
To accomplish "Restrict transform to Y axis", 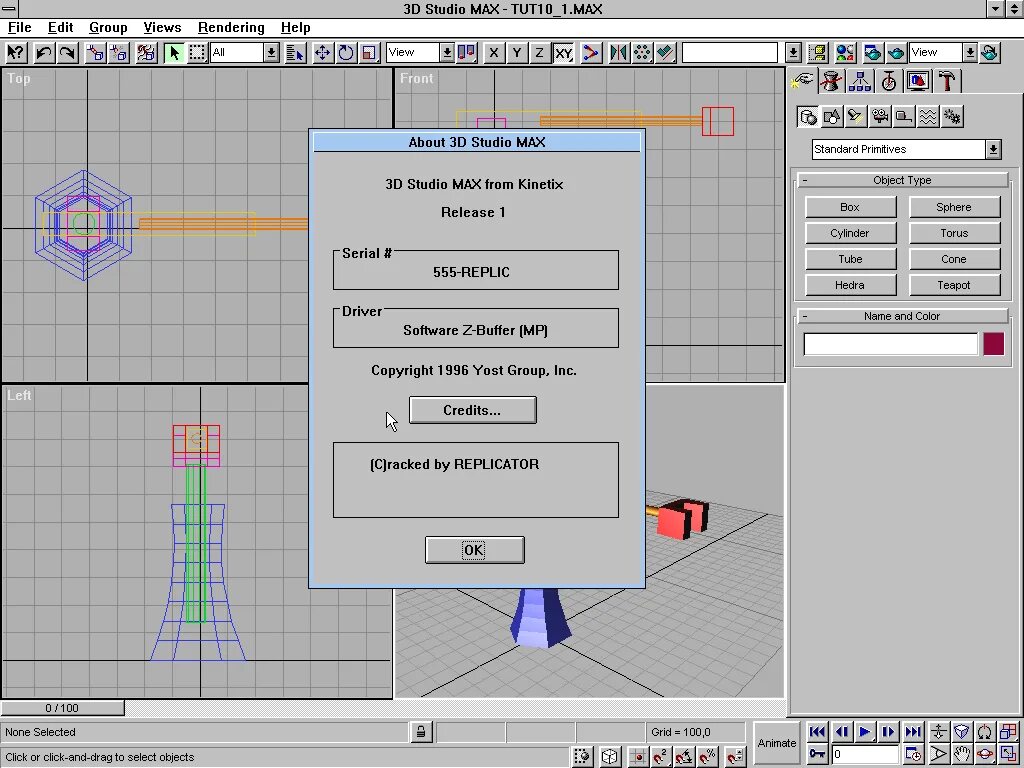I will point(517,52).
